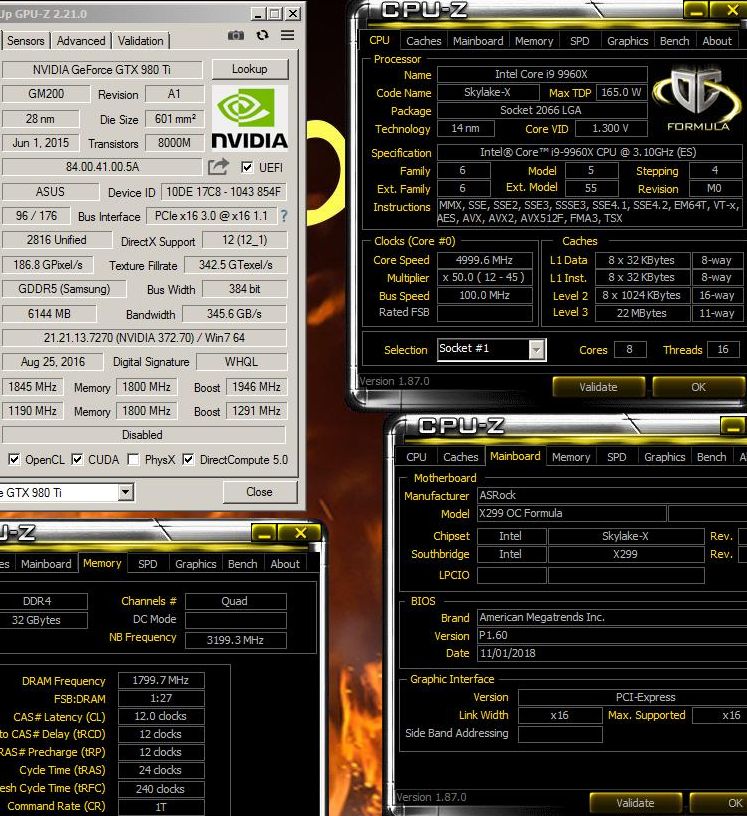Screen dimensions: 747x816
Task: Open SPD tab in Mainboard CPU-Z window
Action: (616, 457)
